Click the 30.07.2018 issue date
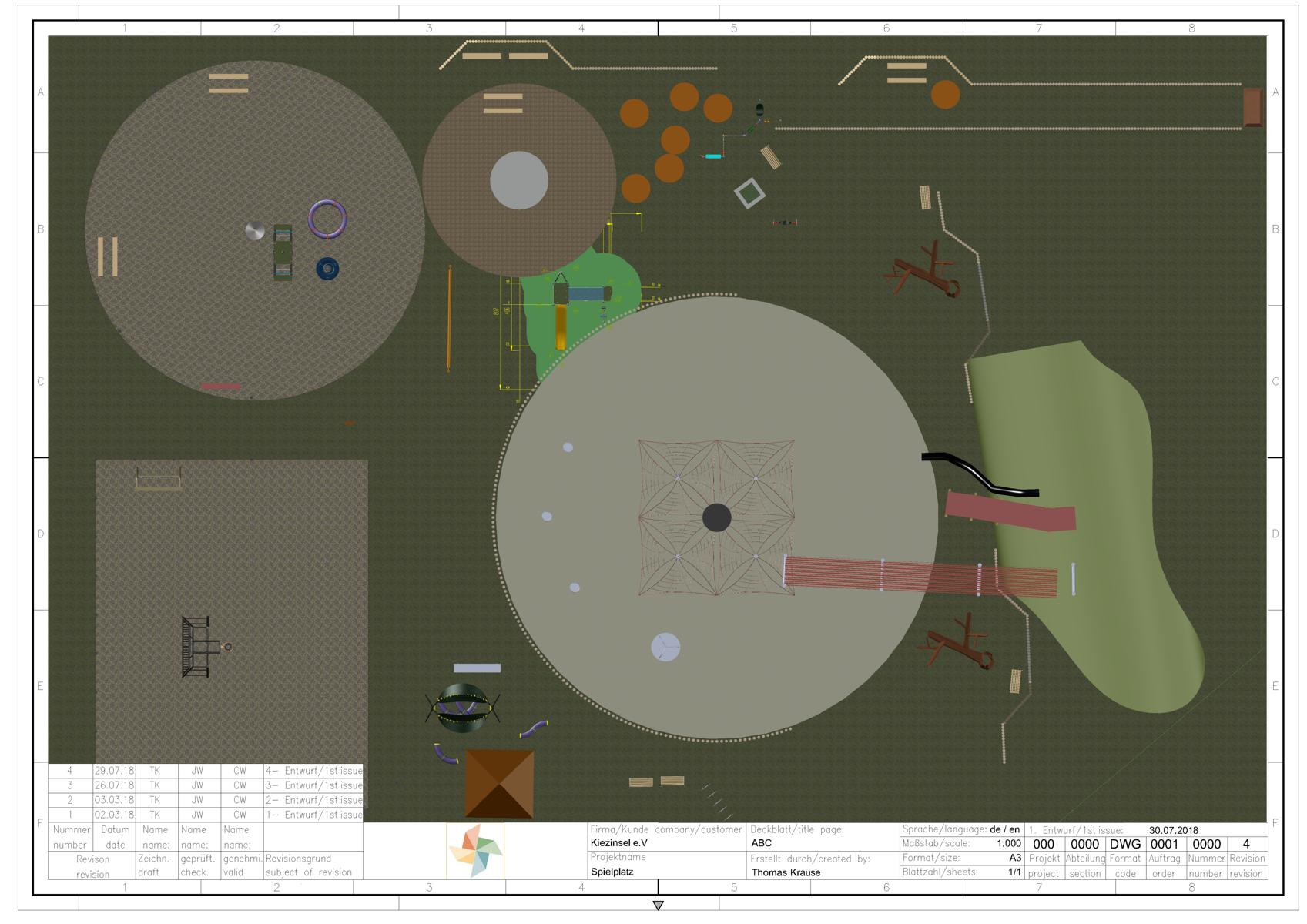1307x924 pixels. coord(1174,830)
